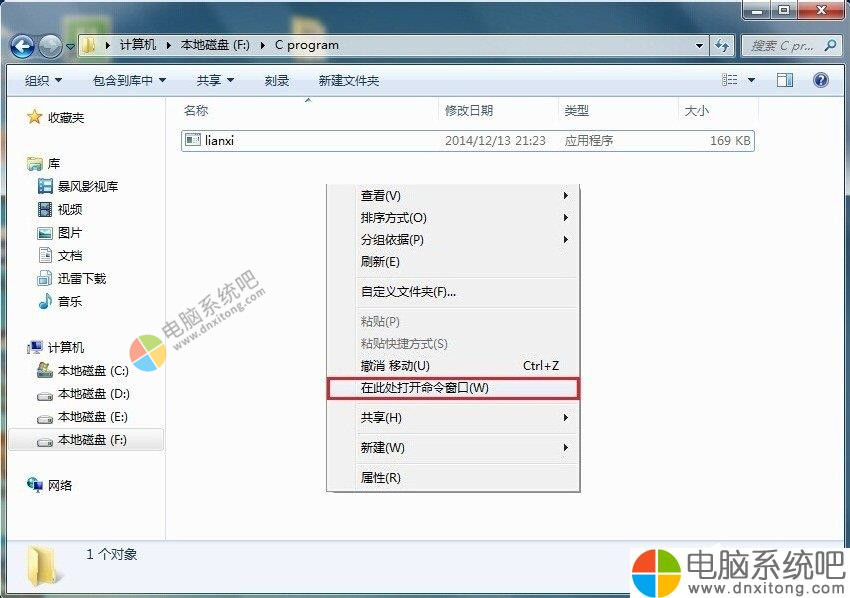The image size is (850, 598).
Task: Open 排序方式(O) in the context menu
Action: [453, 218]
